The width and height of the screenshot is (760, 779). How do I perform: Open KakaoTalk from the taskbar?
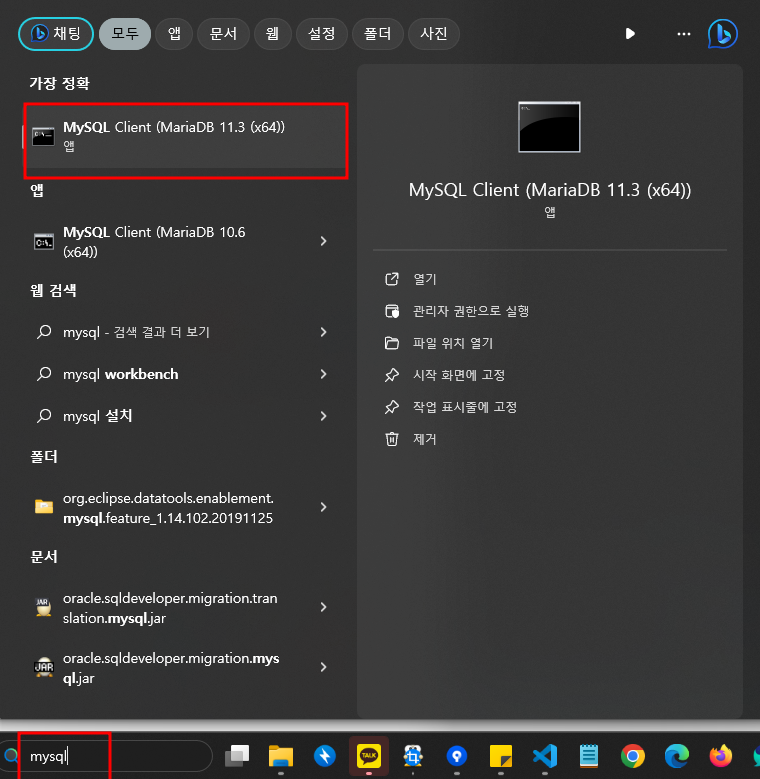[369, 756]
